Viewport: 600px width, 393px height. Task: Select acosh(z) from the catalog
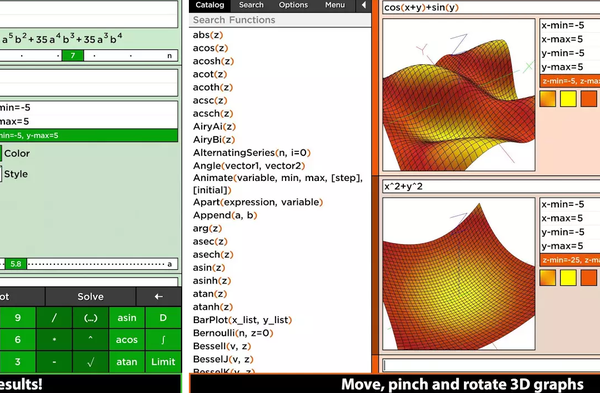[x=213, y=61]
